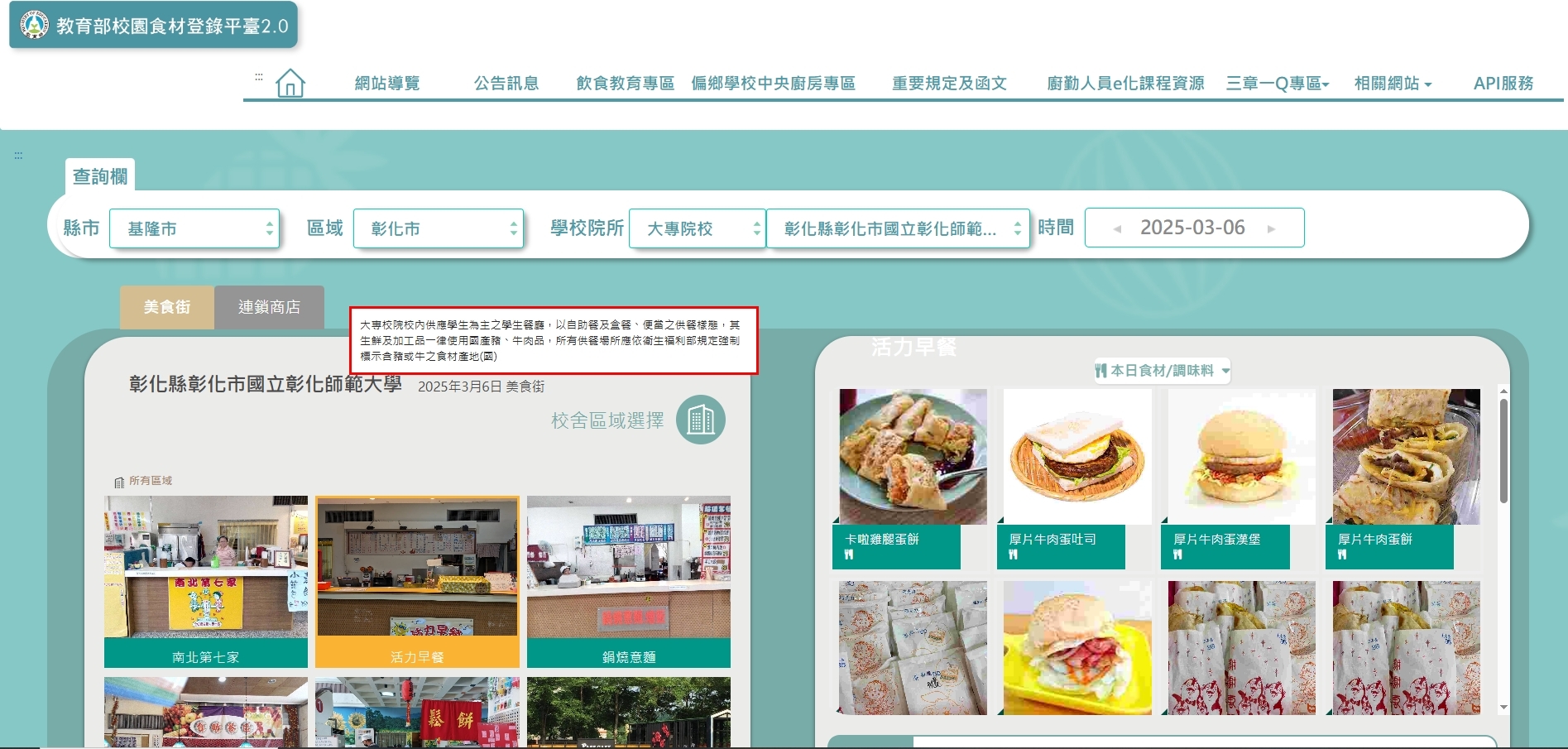This screenshot has width=1568, height=749.
Task: Open the 縣市 dropdown showing 基隆市
Action: (195, 228)
